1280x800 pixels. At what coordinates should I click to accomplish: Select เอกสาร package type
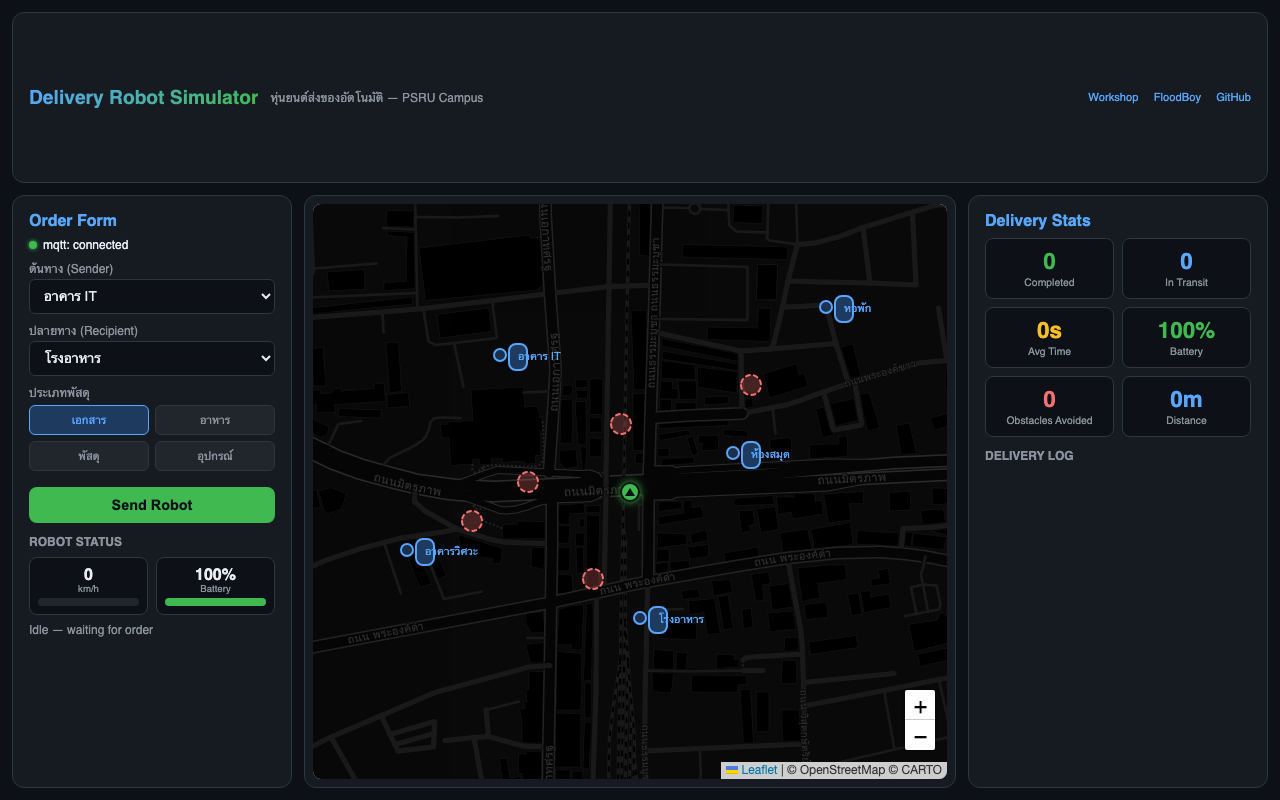[89, 420]
